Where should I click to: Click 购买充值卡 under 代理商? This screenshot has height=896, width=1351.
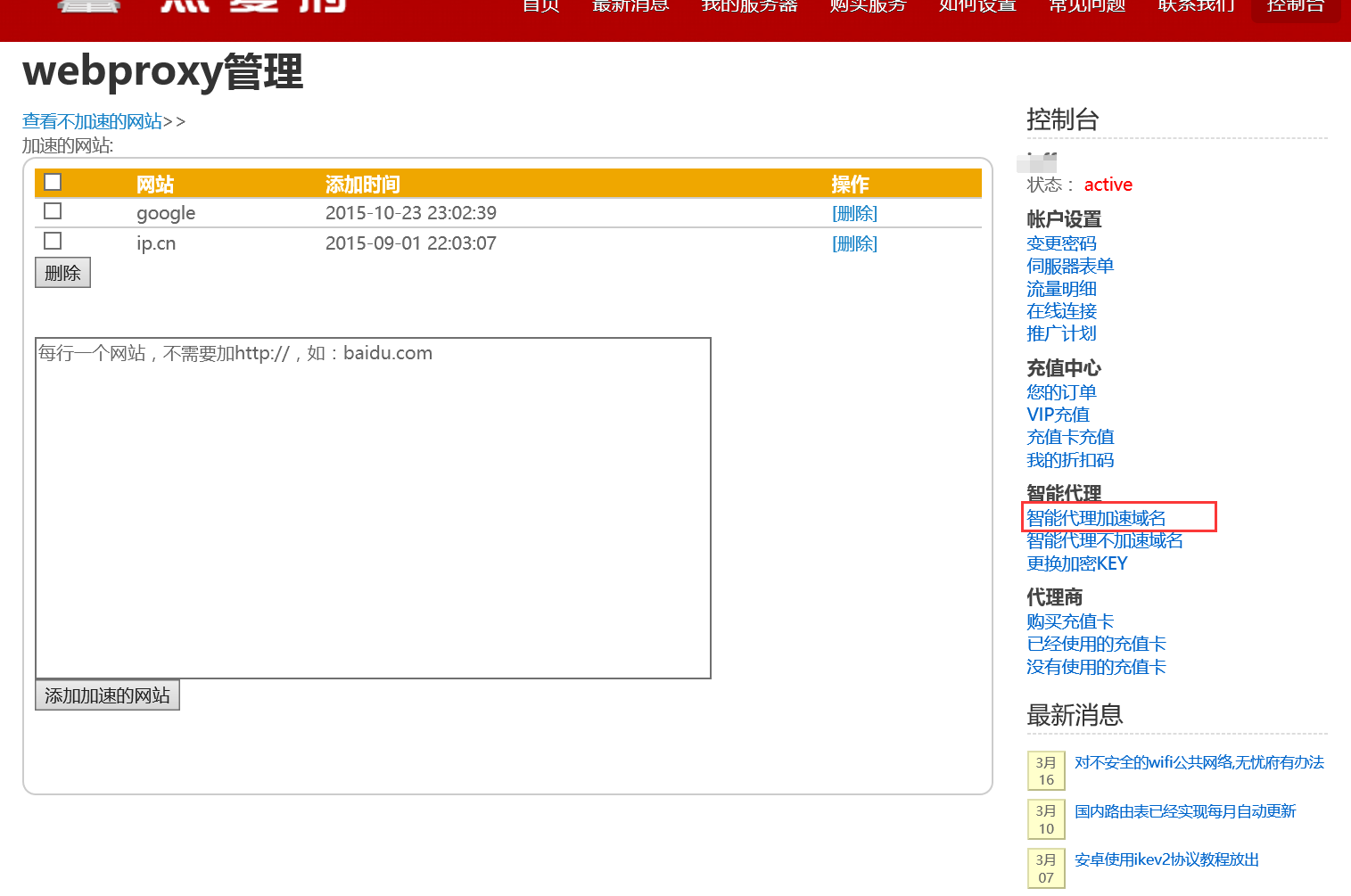click(x=1070, y=621)
